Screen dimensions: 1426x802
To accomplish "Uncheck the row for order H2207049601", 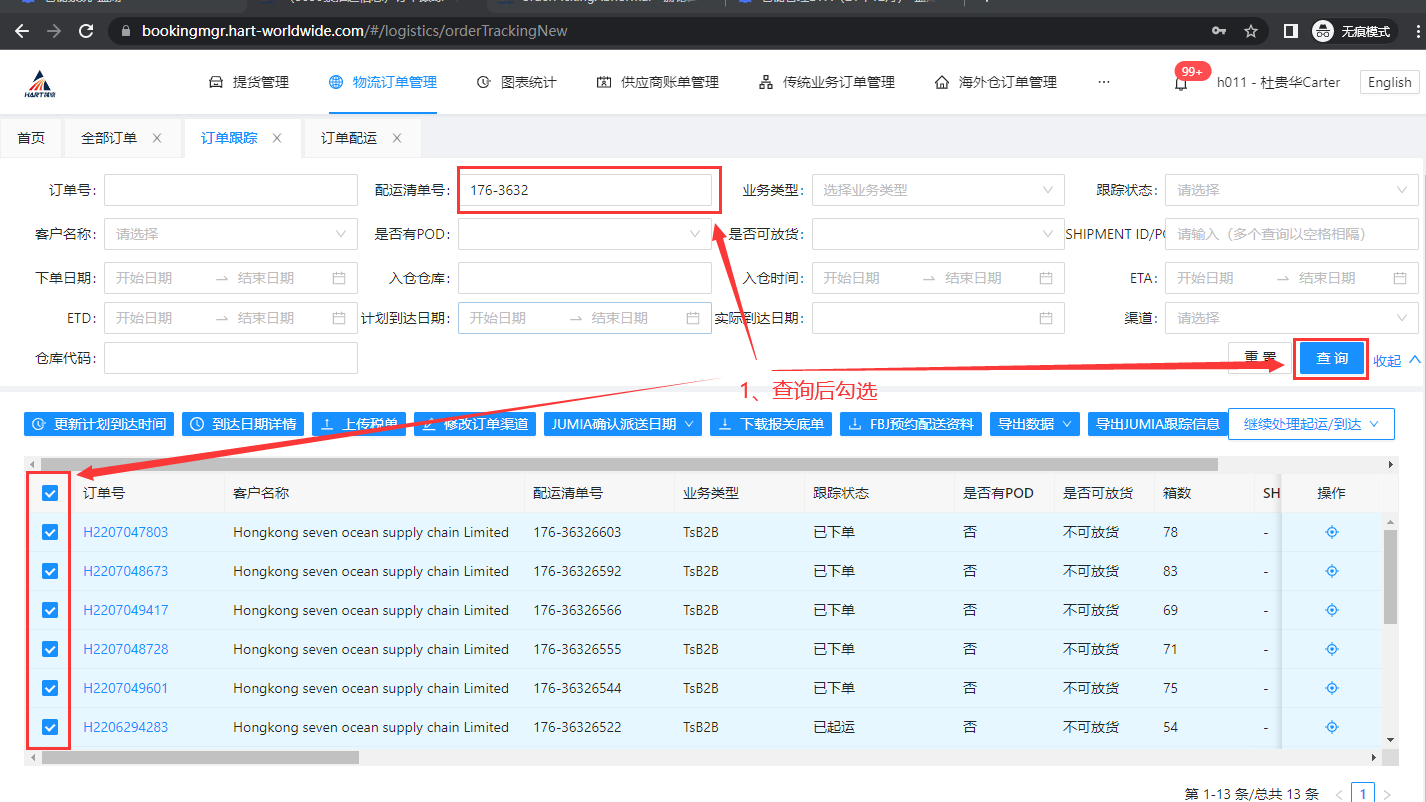I will coord(50,688).
